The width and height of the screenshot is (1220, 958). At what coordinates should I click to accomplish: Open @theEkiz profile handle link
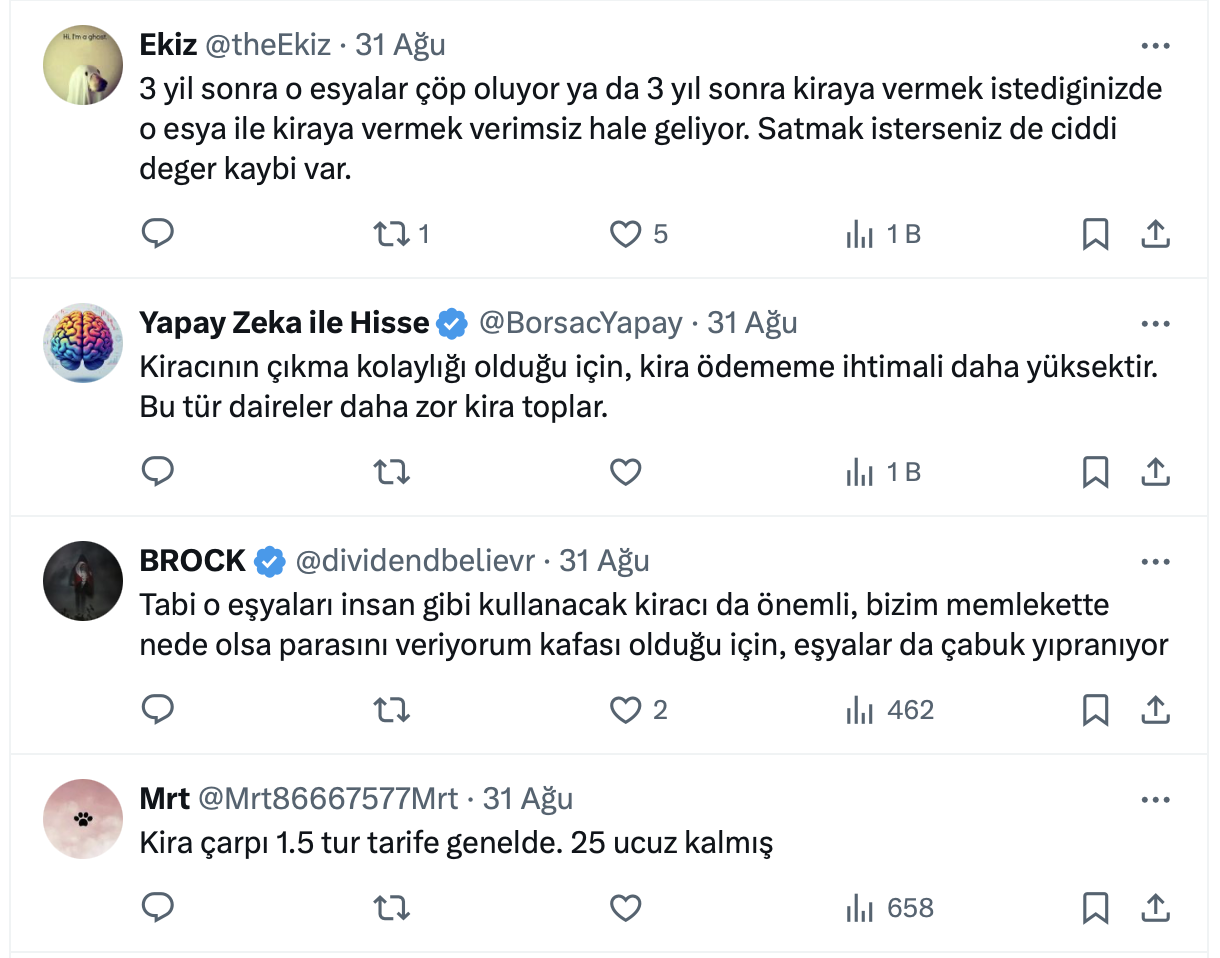(268, 46)
